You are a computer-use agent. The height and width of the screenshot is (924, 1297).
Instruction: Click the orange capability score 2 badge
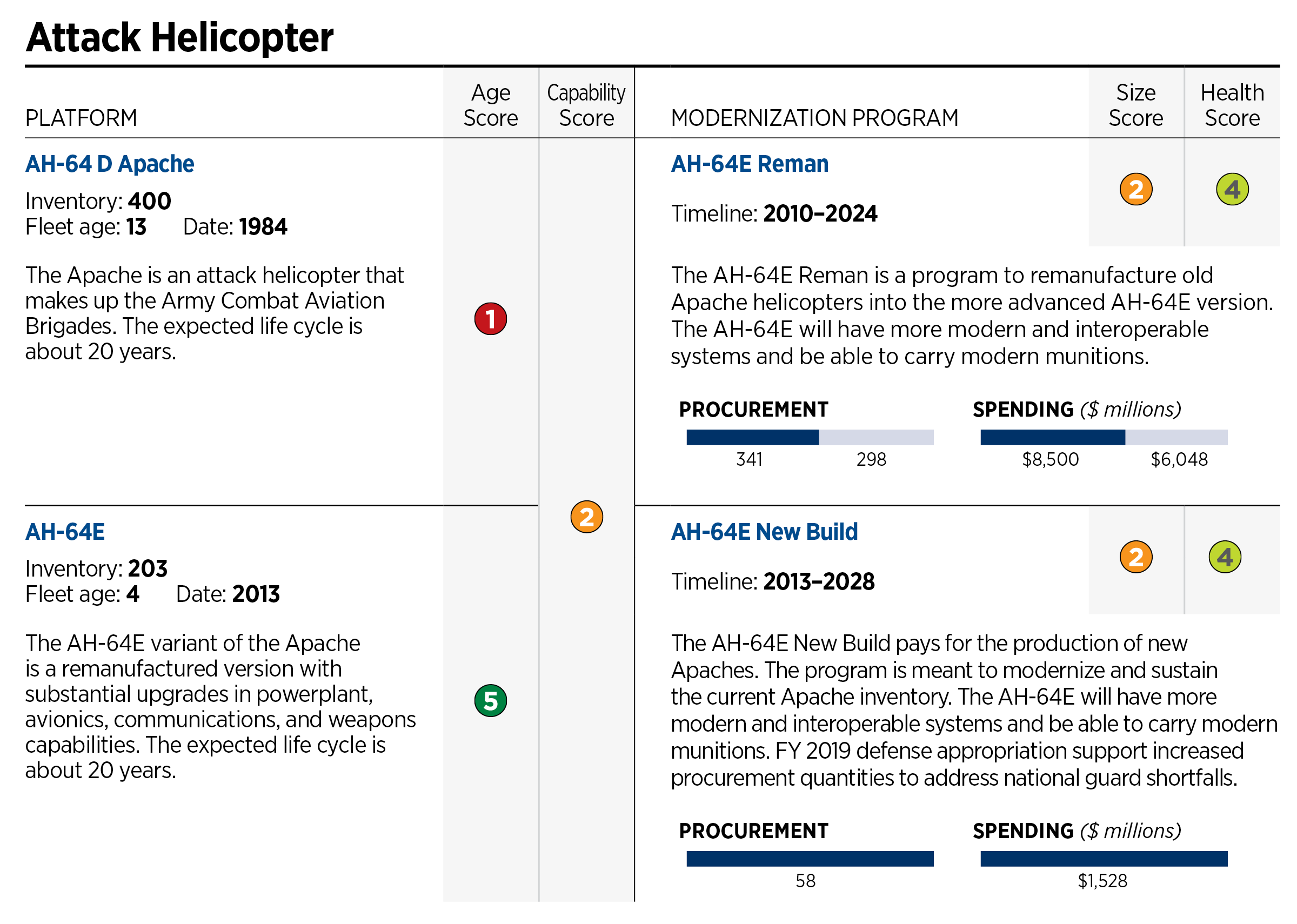586,517
